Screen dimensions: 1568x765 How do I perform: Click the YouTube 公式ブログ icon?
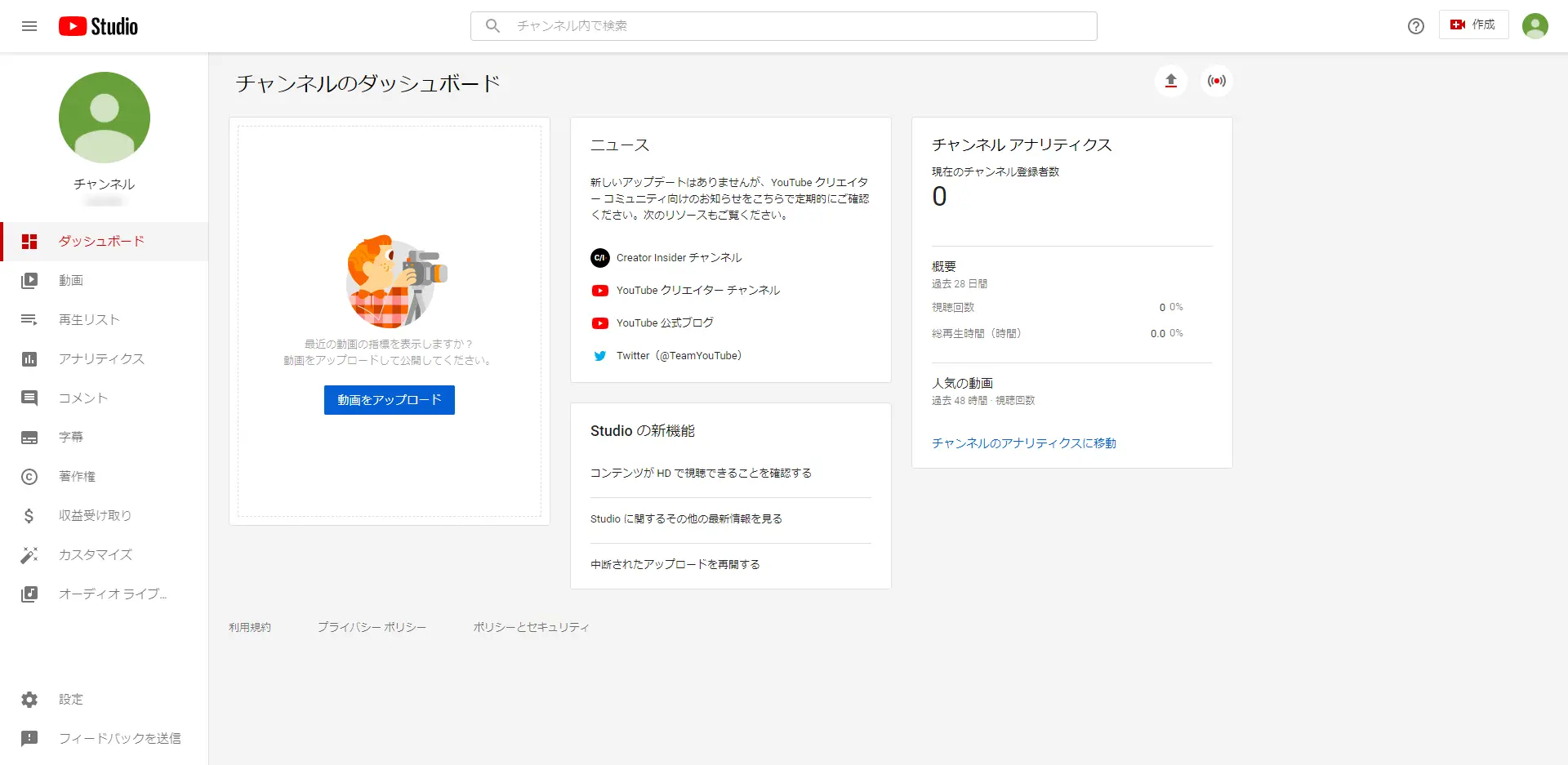click(600, 323)
